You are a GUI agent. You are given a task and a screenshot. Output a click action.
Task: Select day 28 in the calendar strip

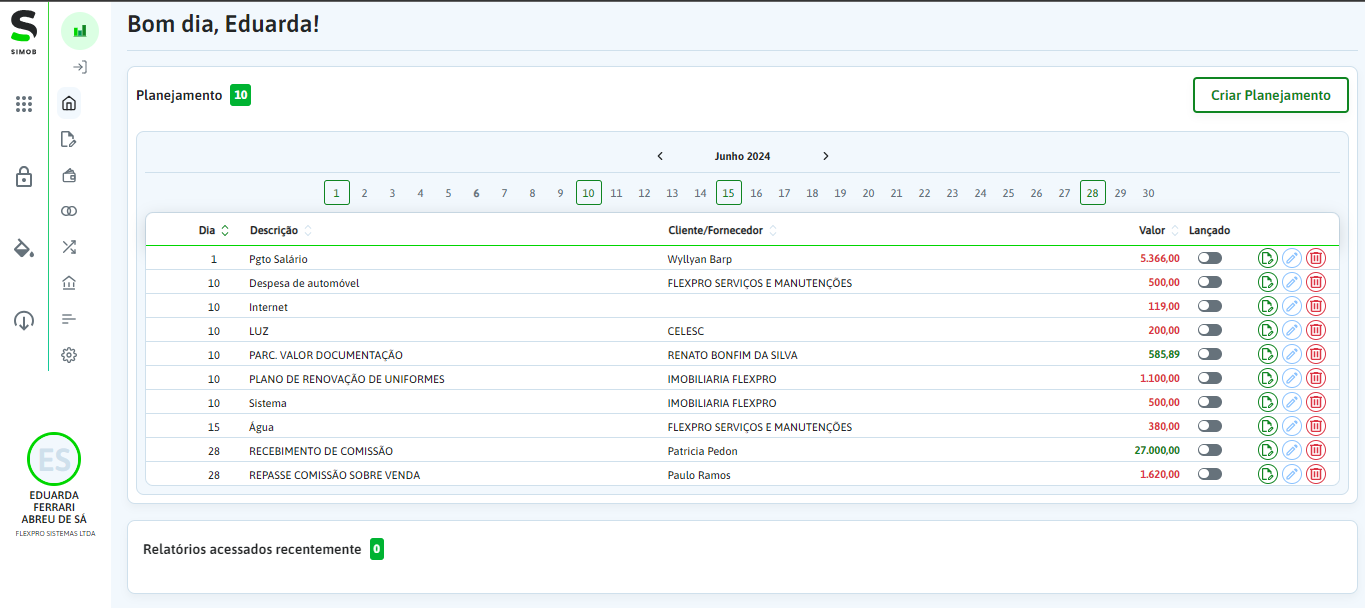(x=1093, y=193)
